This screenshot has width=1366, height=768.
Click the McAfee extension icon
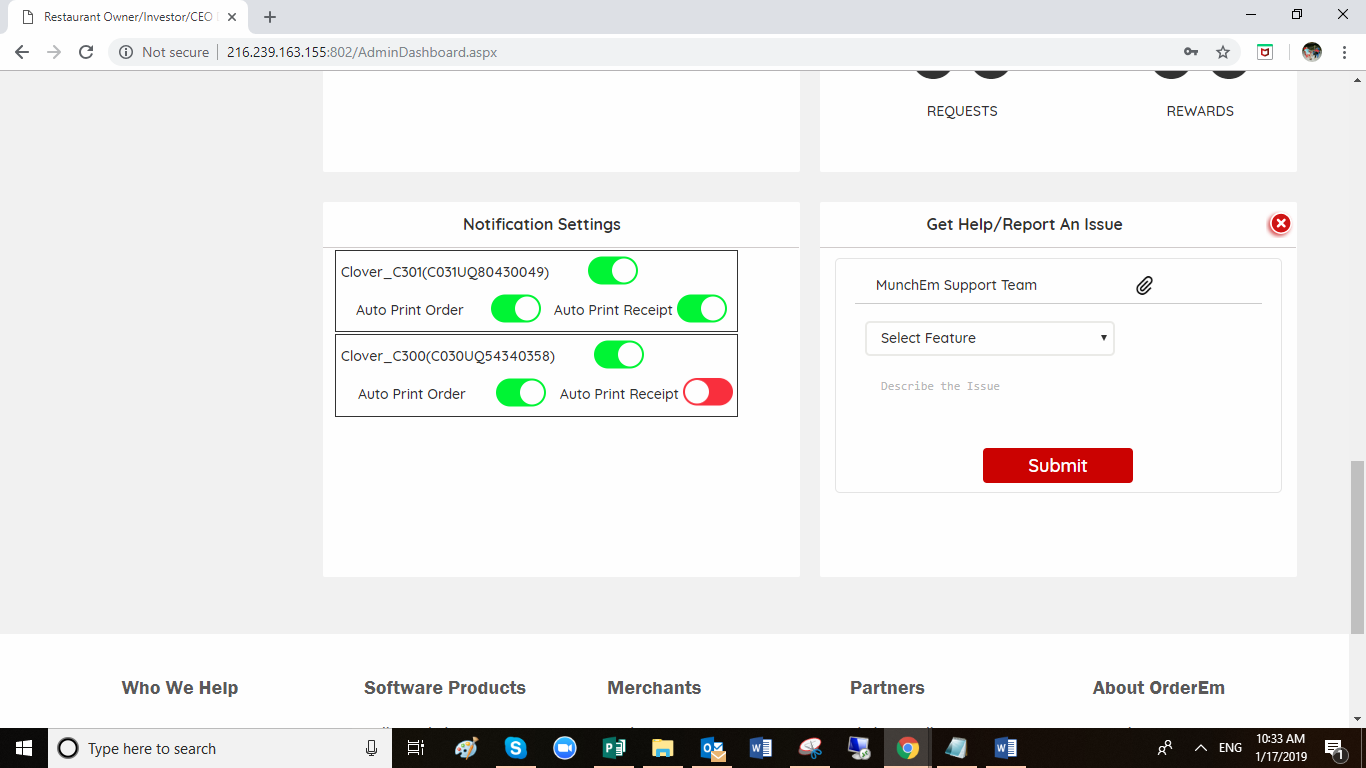click(x=1265, y=52)
